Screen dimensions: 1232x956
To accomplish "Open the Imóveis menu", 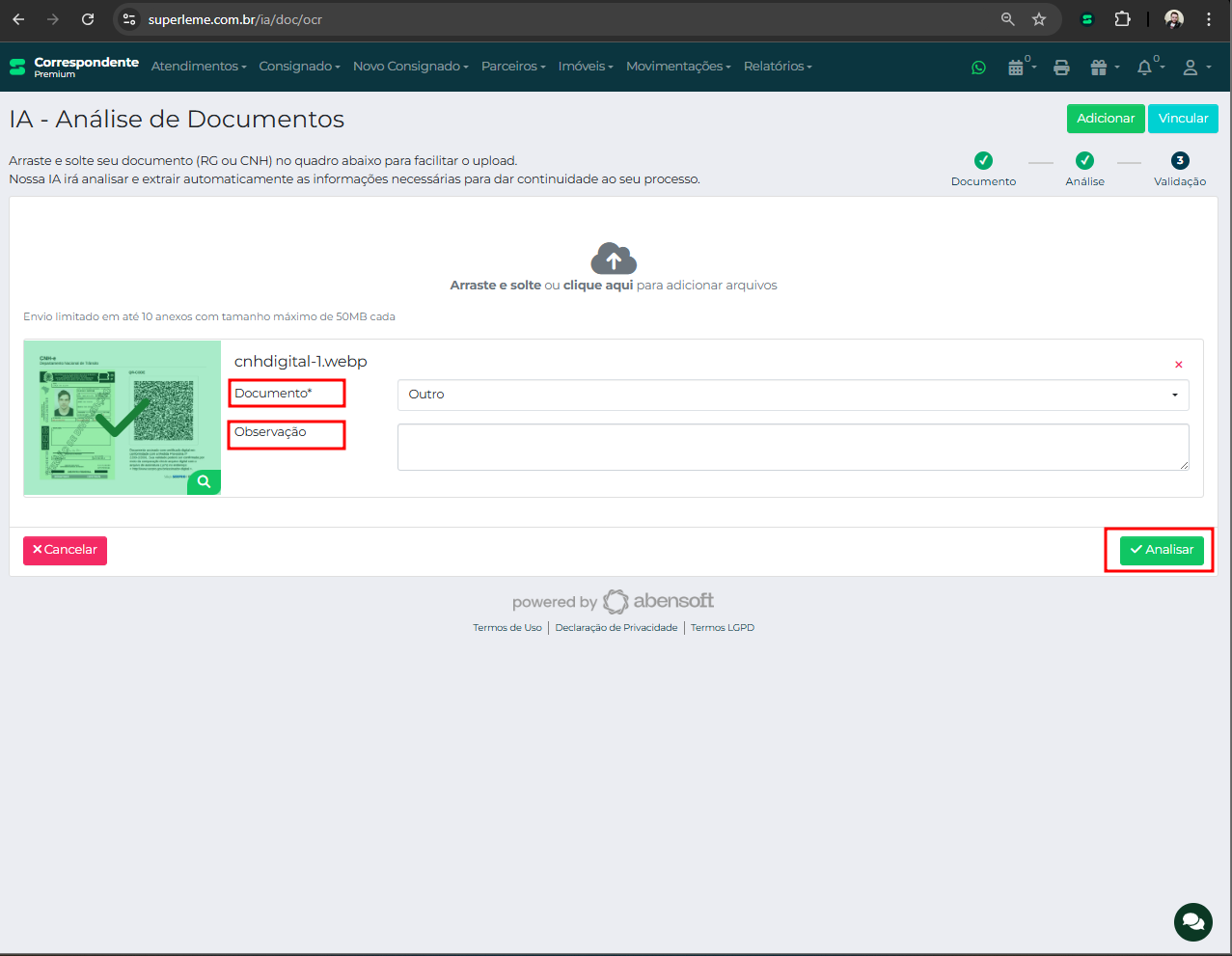I will click(586, 67).
